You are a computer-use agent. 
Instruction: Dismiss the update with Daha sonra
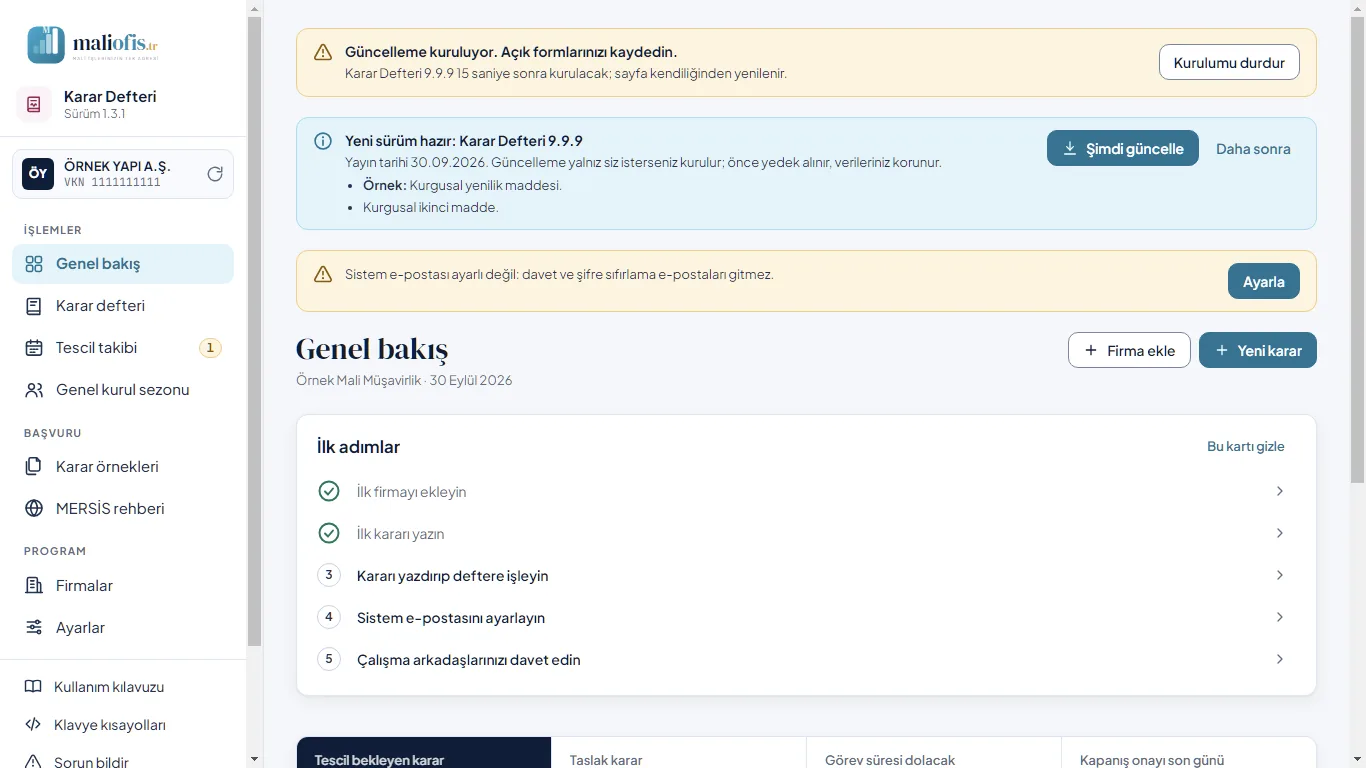coord(1253,148)
